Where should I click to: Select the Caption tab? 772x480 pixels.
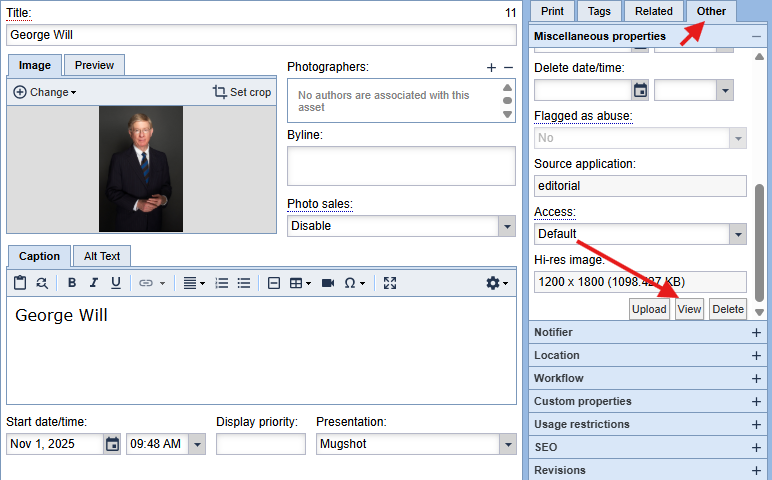coord(39,256)
